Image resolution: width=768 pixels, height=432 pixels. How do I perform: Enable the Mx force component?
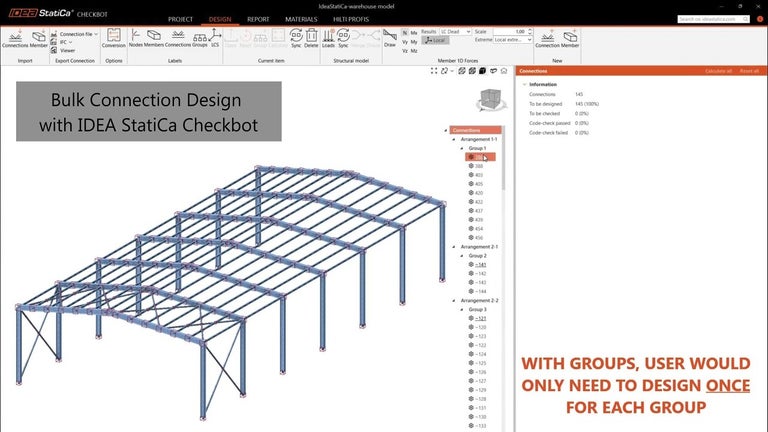click(x=414, y=33)
